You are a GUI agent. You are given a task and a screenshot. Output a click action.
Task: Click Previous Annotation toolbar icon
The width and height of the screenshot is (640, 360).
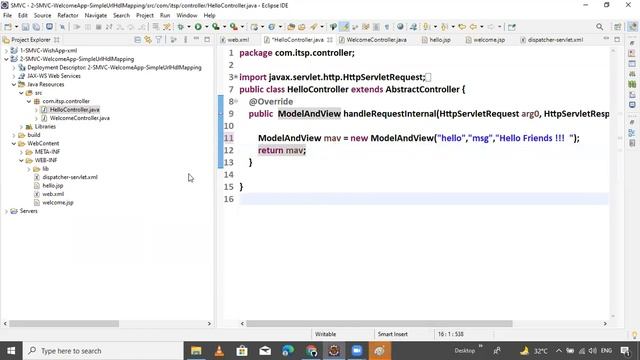tap(444, 27)
